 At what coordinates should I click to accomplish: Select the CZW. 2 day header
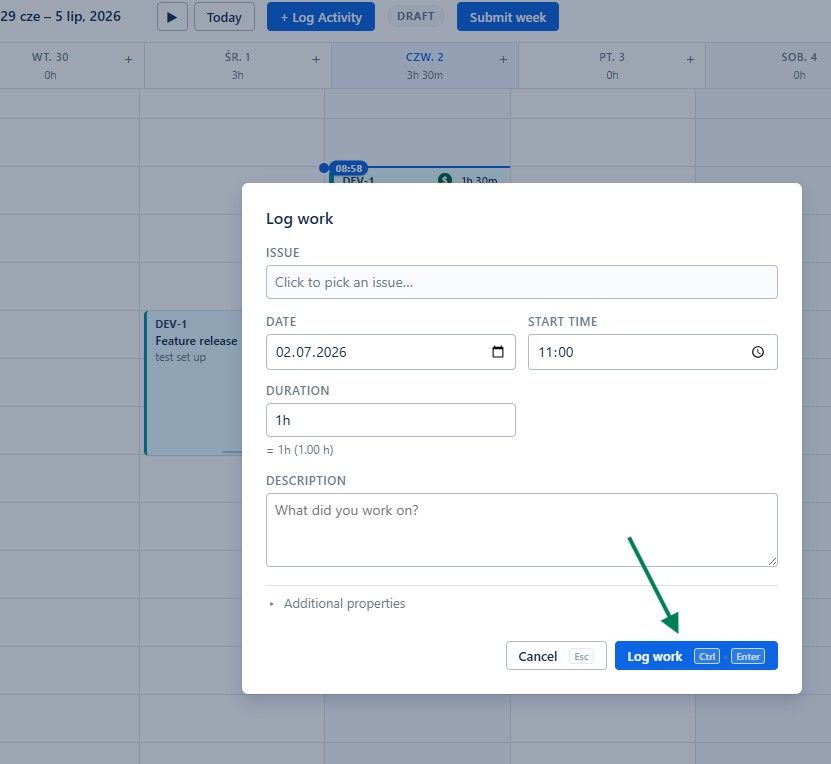(425, 65)
